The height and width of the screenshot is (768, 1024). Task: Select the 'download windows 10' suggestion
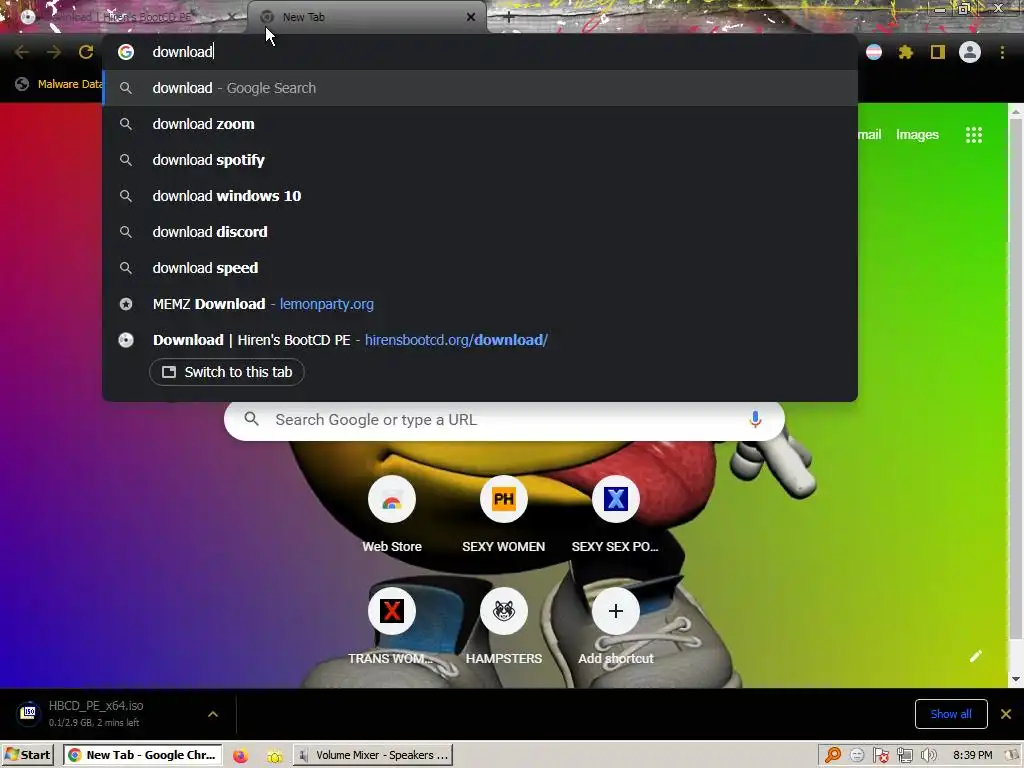[x=480, y=196]
